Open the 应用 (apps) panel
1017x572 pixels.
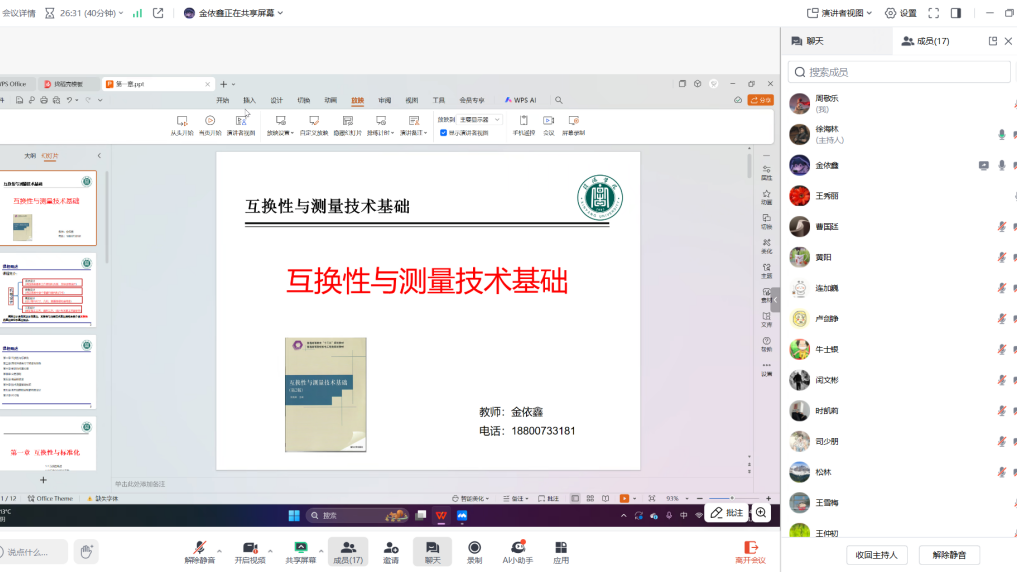pyautogui.click(x=561, y=548)
